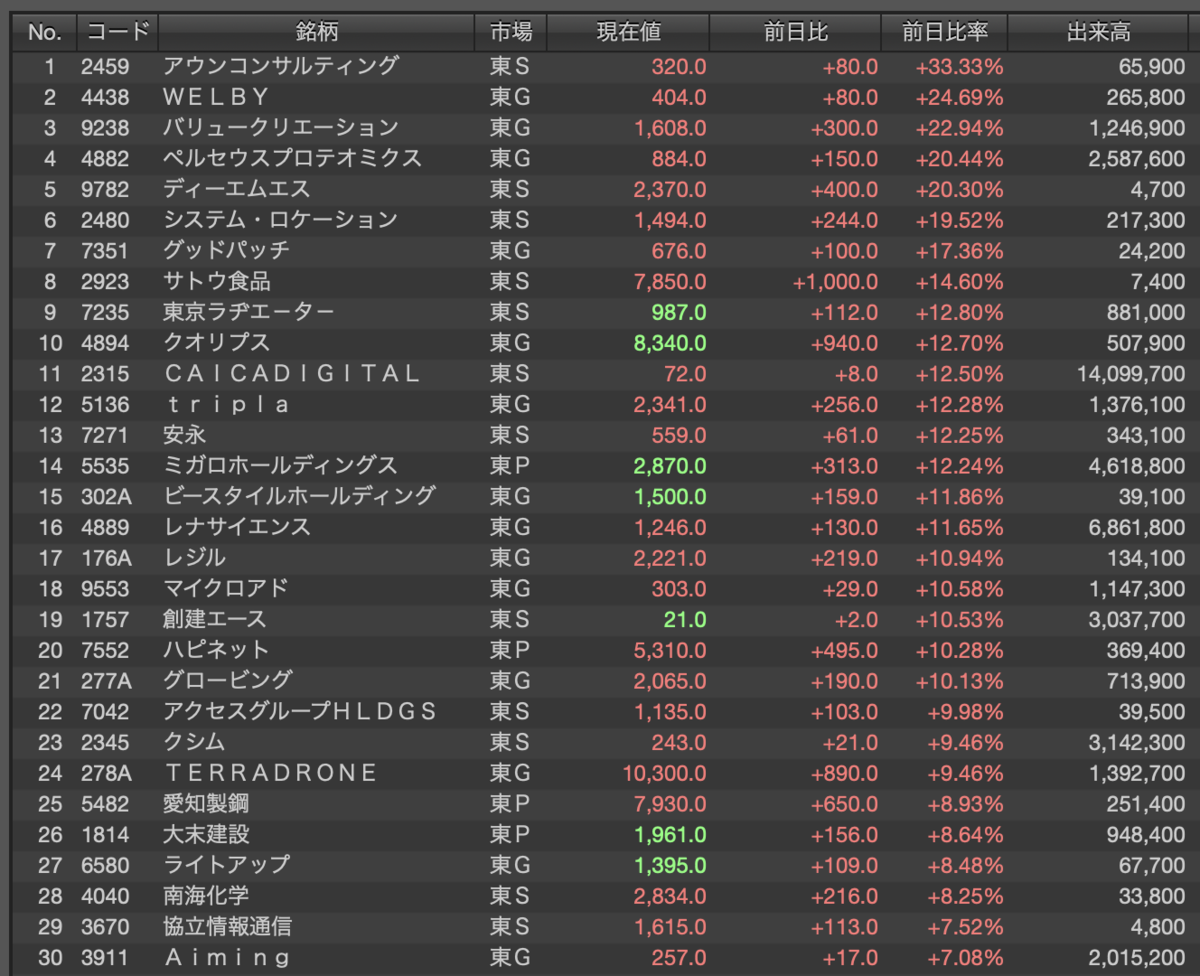
Task: Click green price 8,340.0
Action: [670, 343]
